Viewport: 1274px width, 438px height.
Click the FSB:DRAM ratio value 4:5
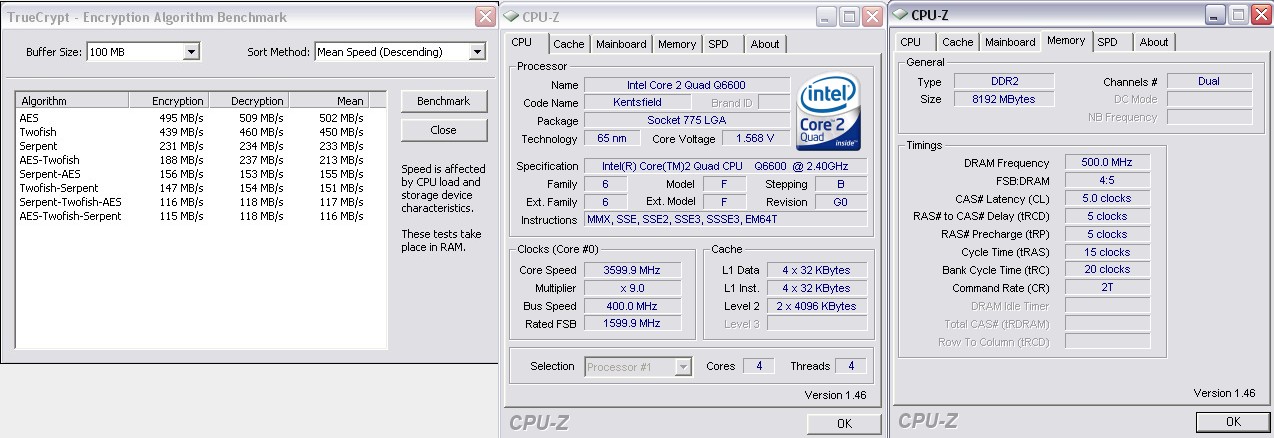(x=1107, y=181)
